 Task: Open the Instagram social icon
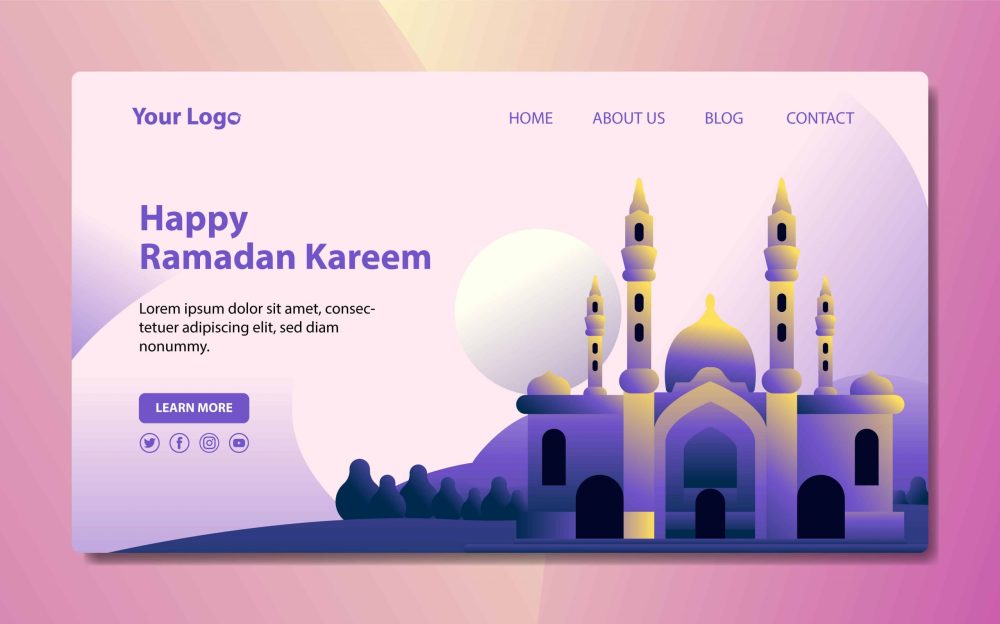209,443
